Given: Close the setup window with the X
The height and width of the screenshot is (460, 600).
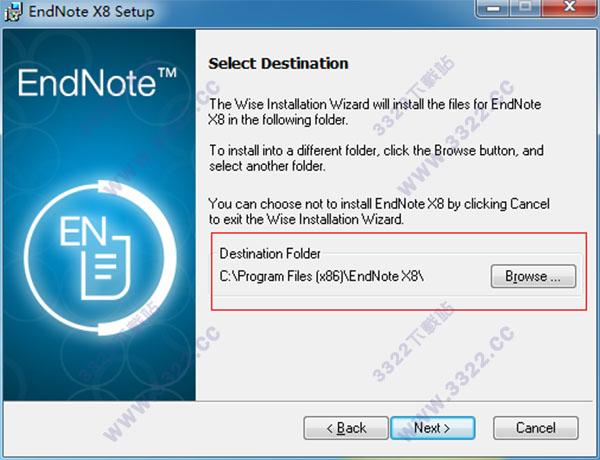Looking at the screenshot, I should pos(570,8).
